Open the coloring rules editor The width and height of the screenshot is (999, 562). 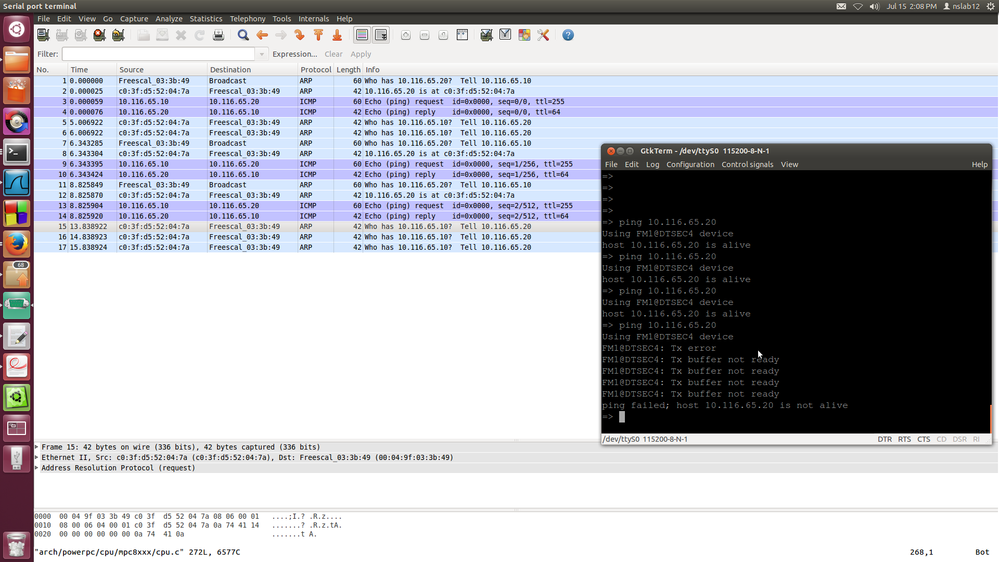[x=524, y=35]
